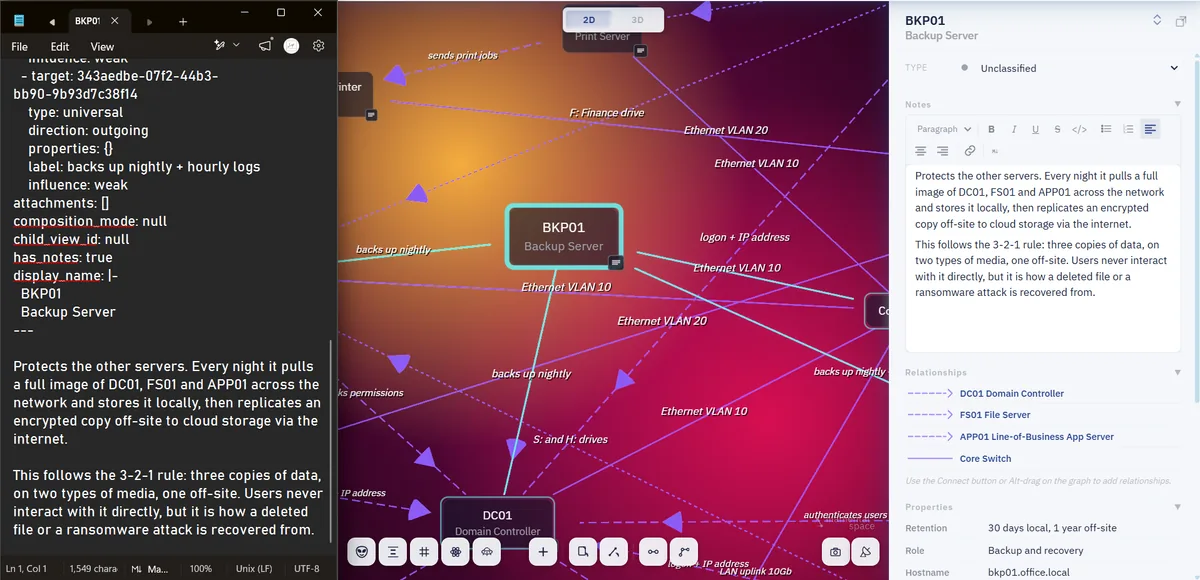Open the Paragraph style dropdown

point(943,129)
